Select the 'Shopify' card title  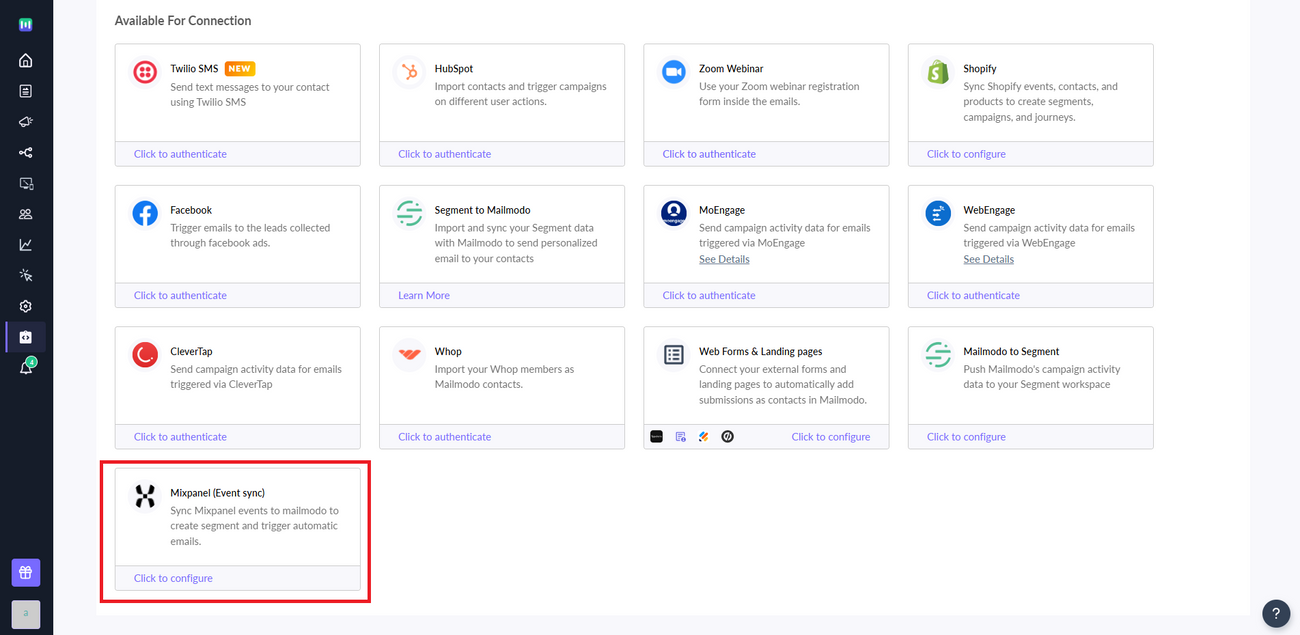point(980,69)
